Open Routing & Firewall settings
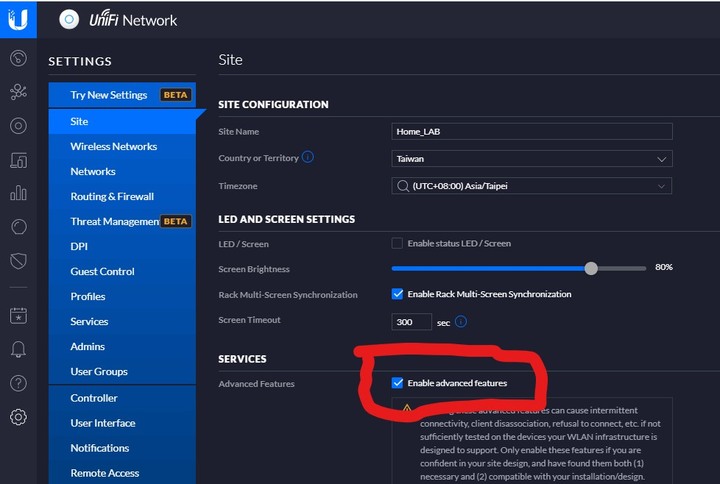Viewport: 720px width, 484px height. pos(123,197)
